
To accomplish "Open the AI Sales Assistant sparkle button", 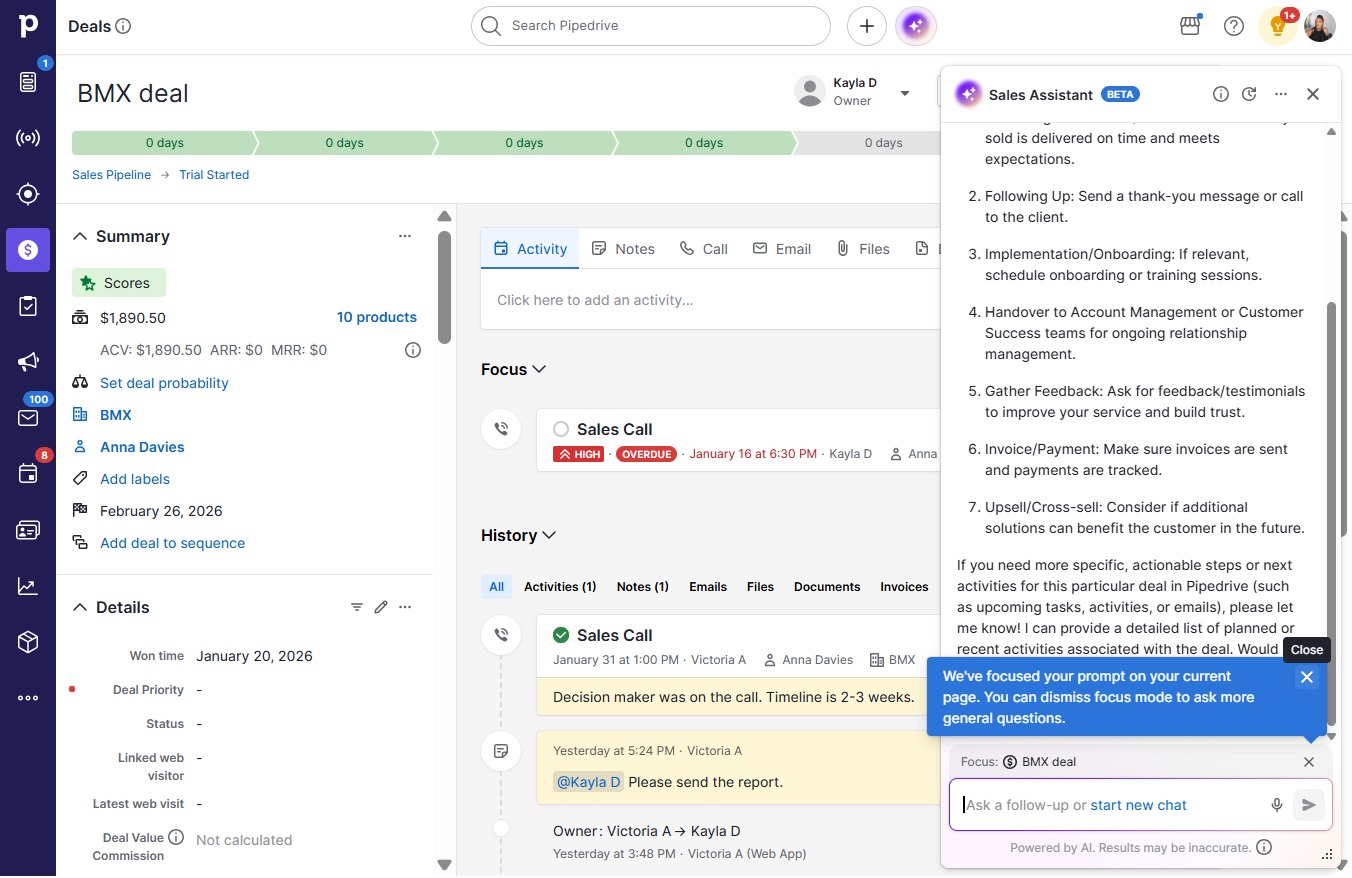I will point(916,26).
